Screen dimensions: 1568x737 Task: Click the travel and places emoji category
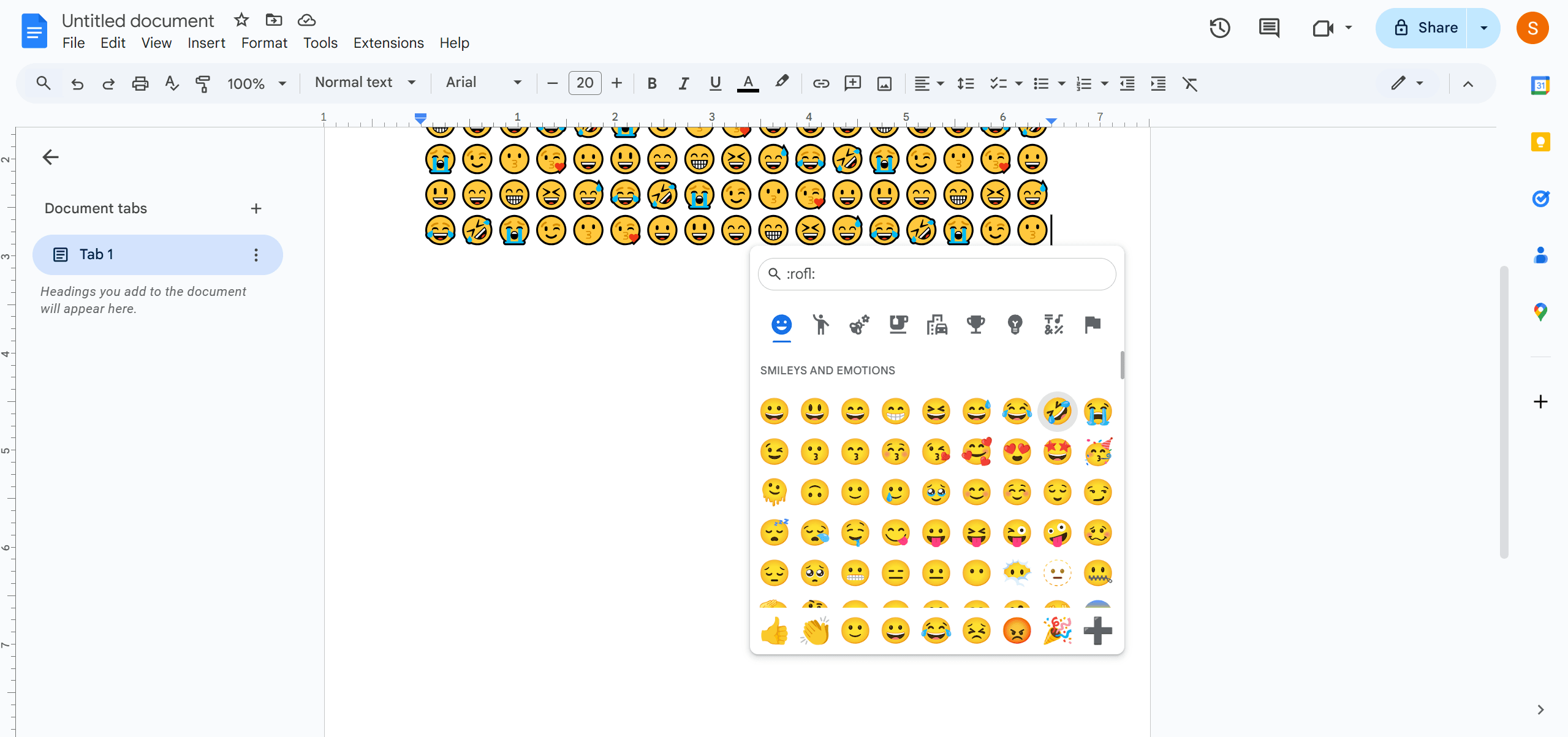935,325
